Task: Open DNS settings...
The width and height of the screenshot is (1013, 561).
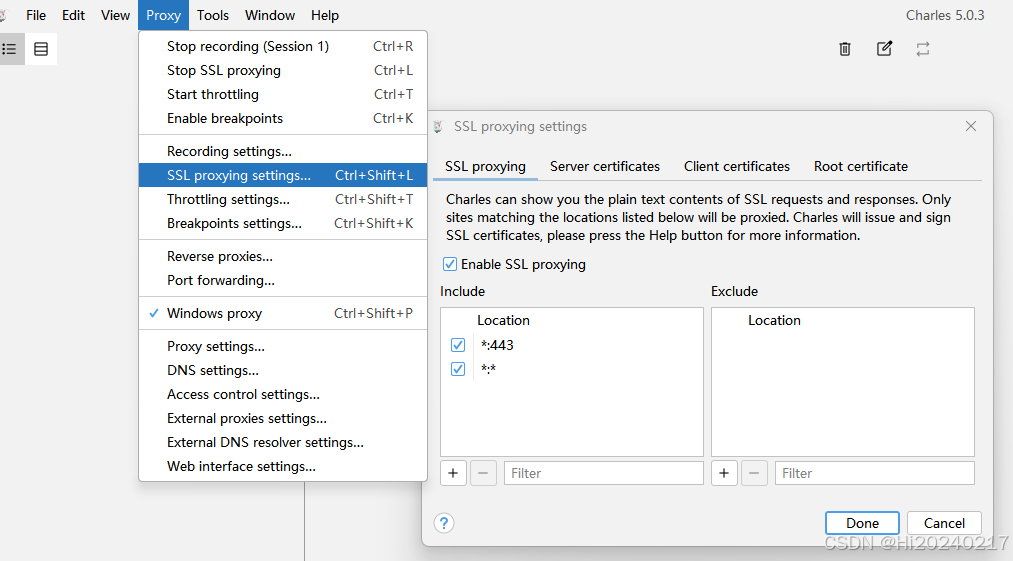Action: click(x=283, y=370)
